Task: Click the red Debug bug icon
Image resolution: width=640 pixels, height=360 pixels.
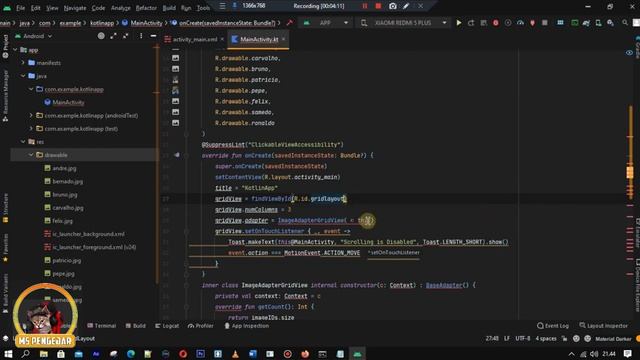Action: point(496,23)
